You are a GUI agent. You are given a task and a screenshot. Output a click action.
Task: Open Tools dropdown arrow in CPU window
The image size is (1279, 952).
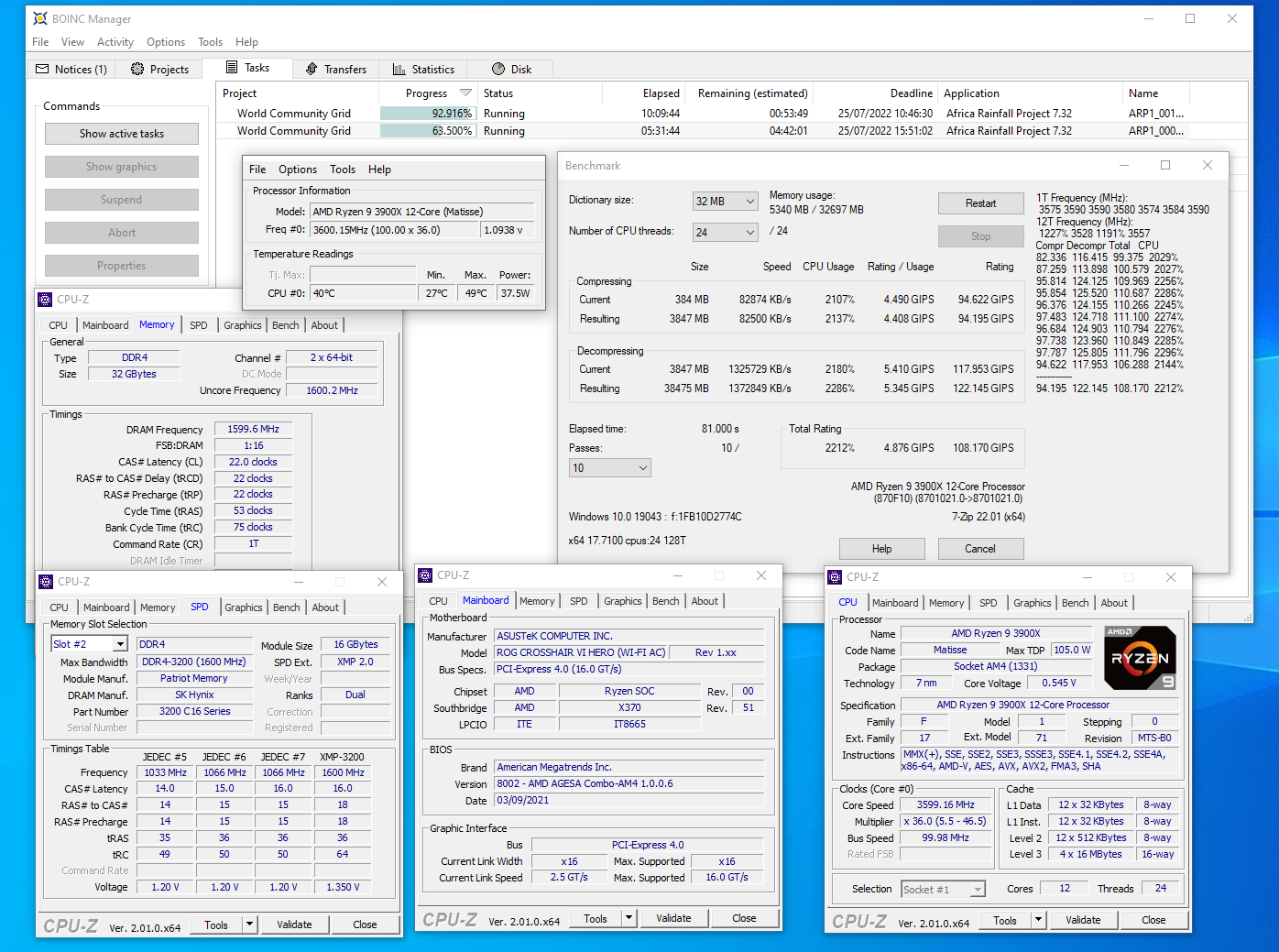[1038, 920]
